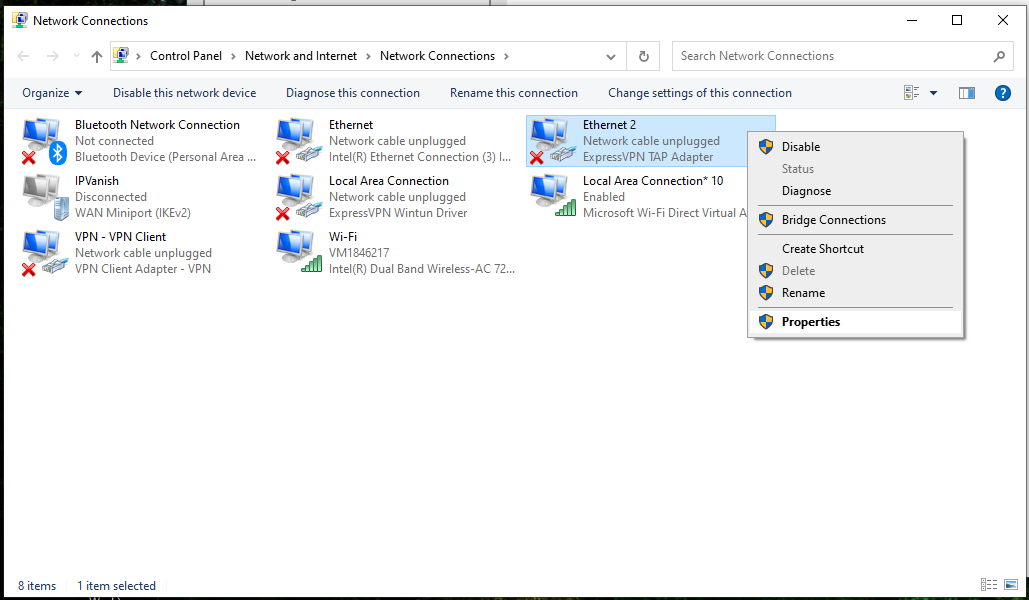This screenshot has height=600, width=1029.
Task: Show the preview pane icon
Action: (x=967, y=93)
